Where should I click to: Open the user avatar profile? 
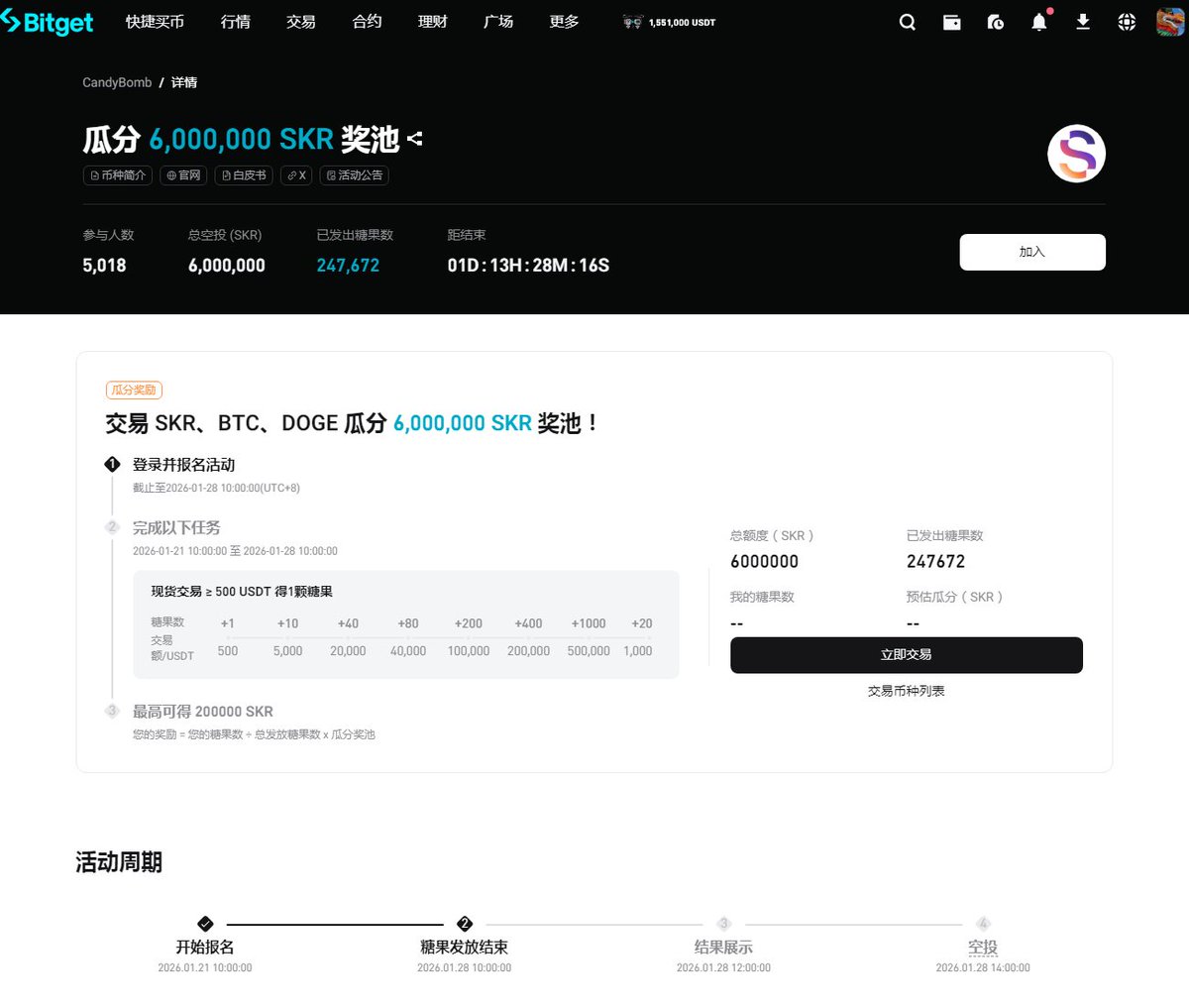coord(1170,22)
